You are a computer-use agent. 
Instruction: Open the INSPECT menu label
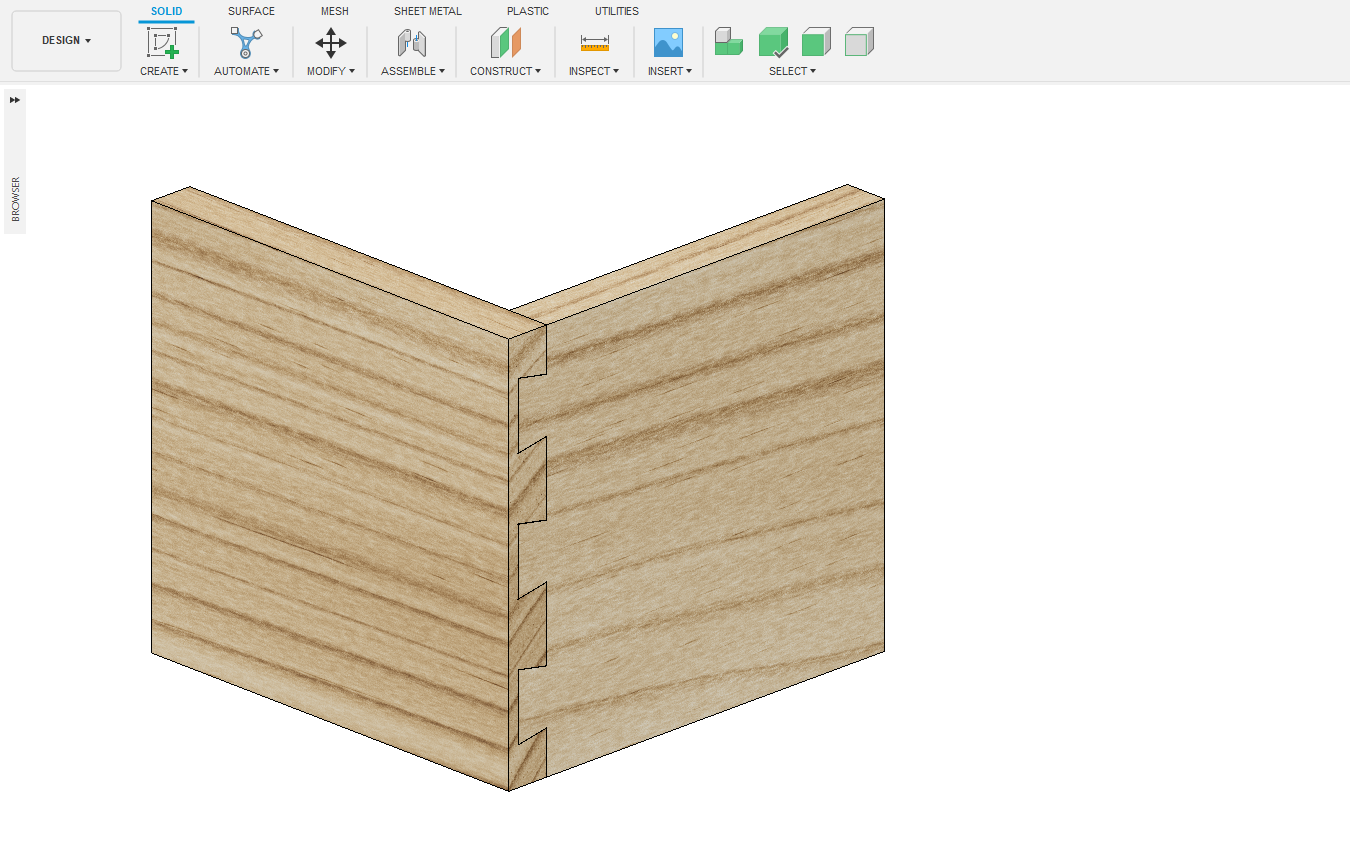pyautogui.click(x=593, y=71)
